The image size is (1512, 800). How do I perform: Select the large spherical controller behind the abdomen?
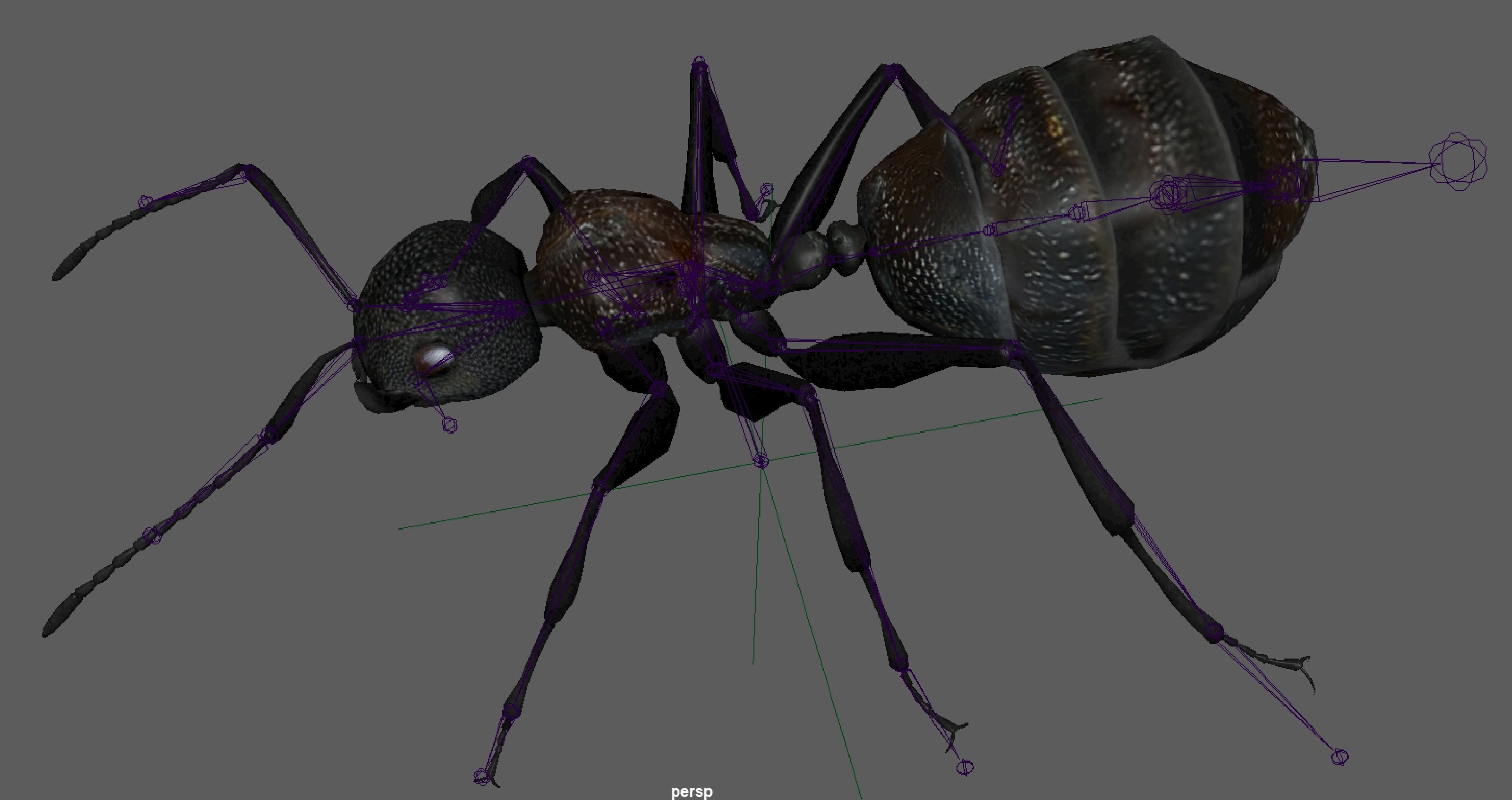point(1457,161)
